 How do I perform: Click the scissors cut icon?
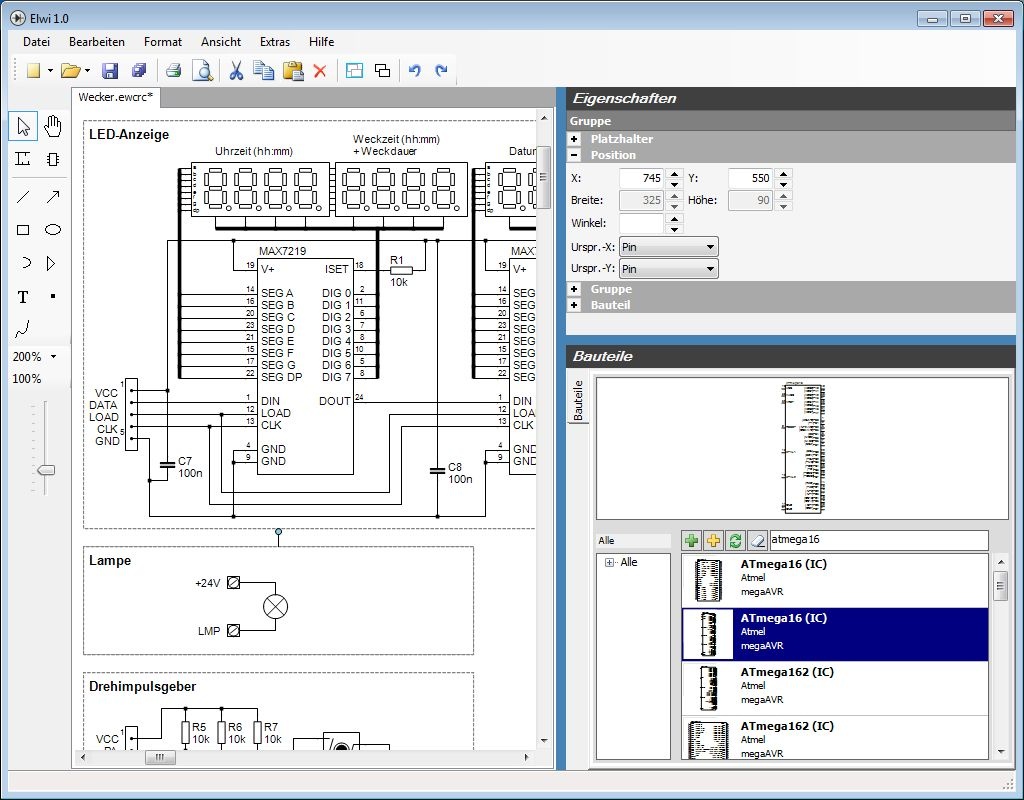click(236, 71)
